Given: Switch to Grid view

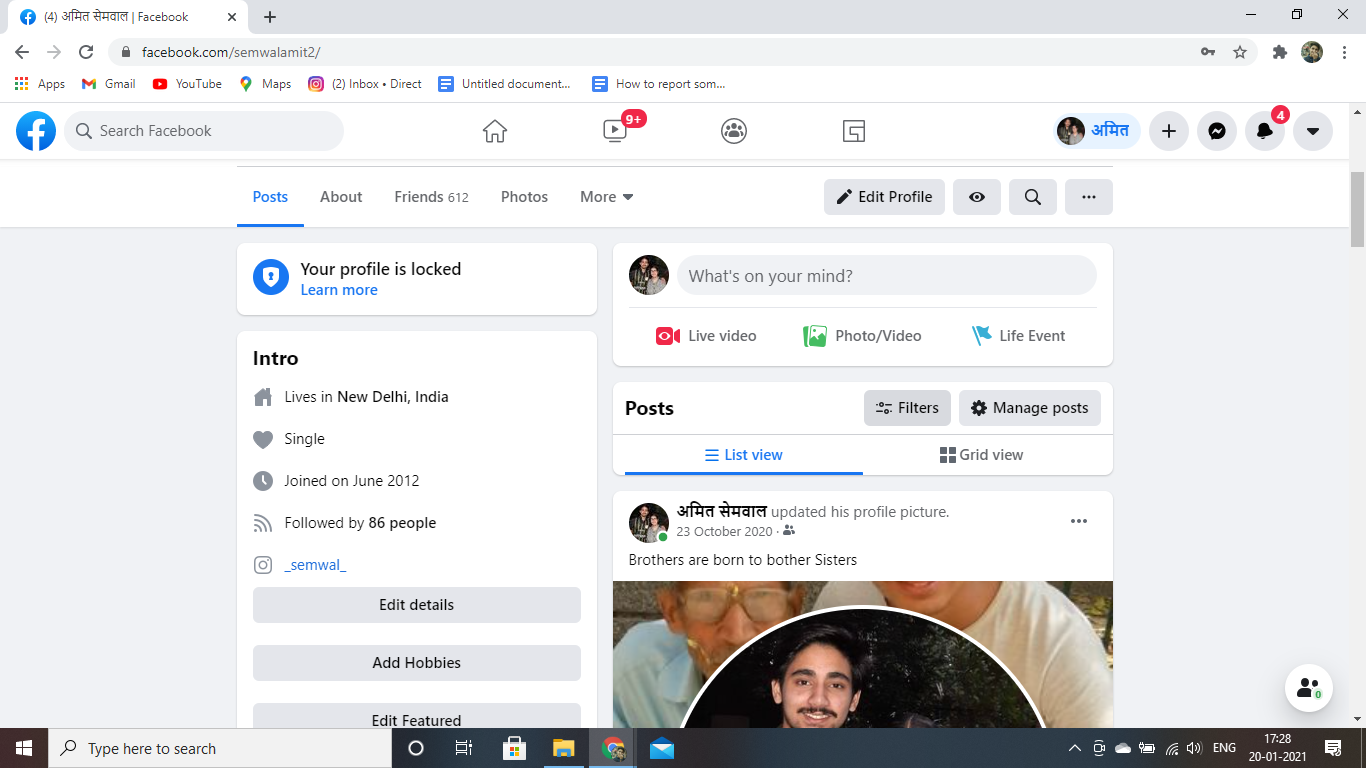Looking at the screenshot, I should (x=981, y=455).
